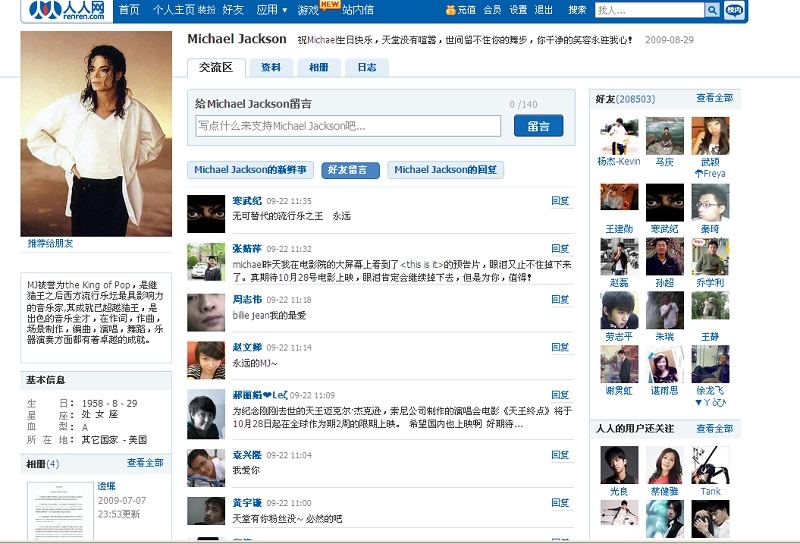This screenshot has height=544, width=800.
Task: Open 好友 in top navigation
Action: click(233, 10)
